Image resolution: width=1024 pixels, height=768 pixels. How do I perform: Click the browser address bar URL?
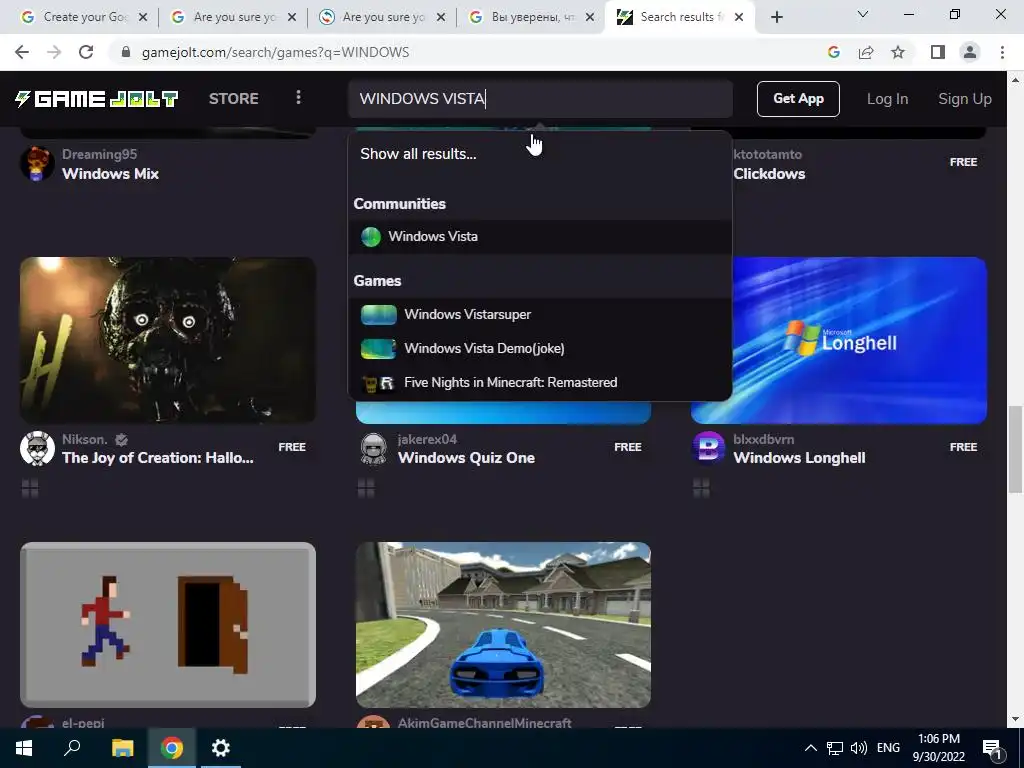point(275,52)
